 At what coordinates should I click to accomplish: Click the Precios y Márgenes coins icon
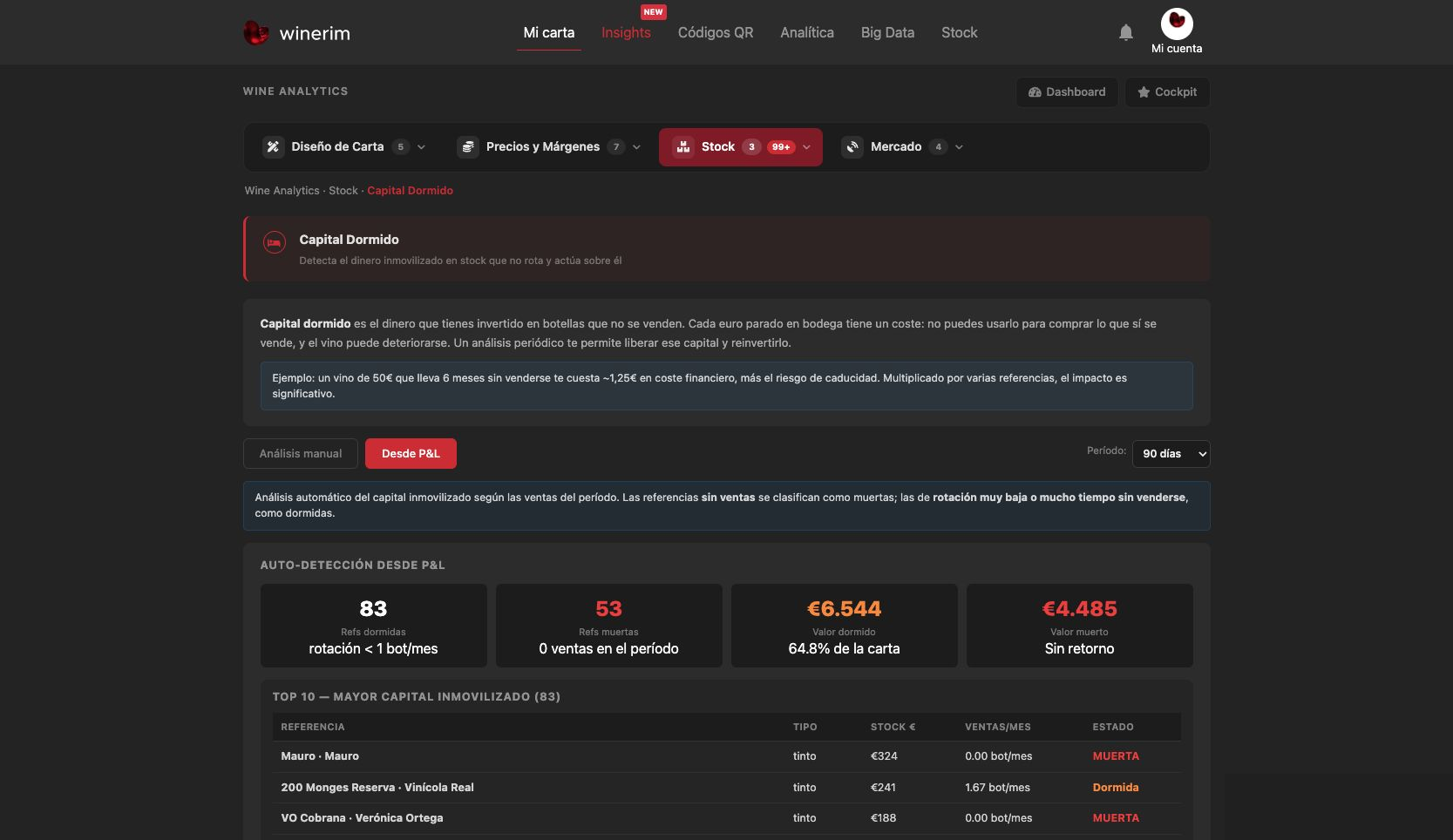click(468, 147)
